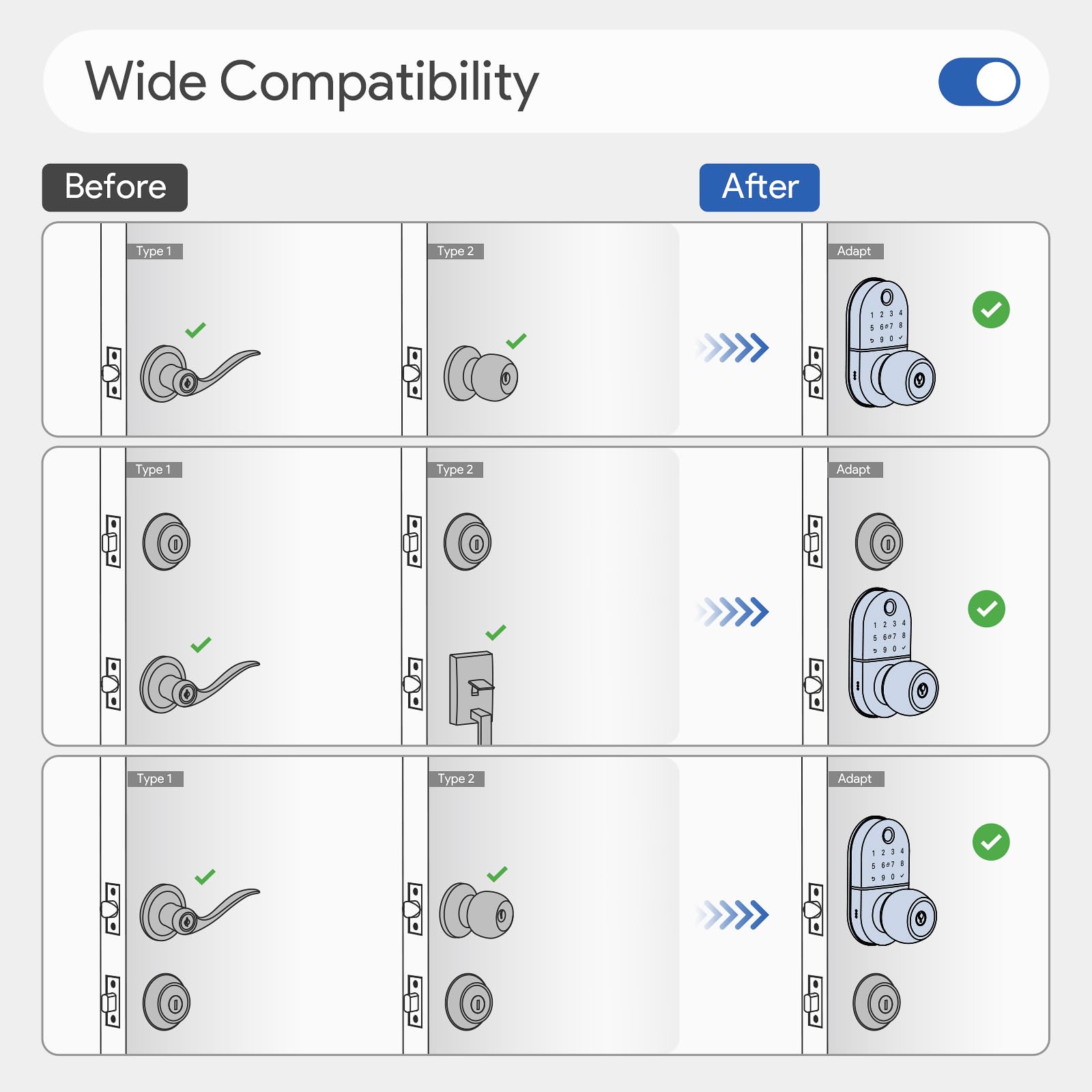Click the deadbolt in middle row Type 1

(167, 543)
